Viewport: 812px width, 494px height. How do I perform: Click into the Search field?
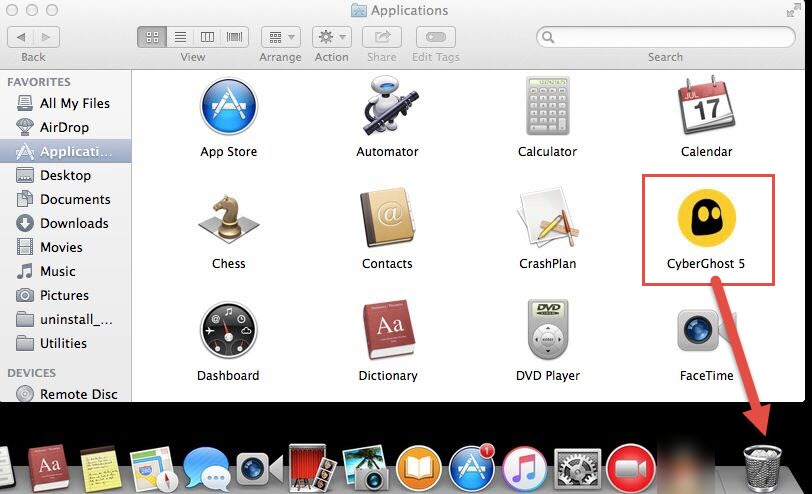tap(665, 37)
